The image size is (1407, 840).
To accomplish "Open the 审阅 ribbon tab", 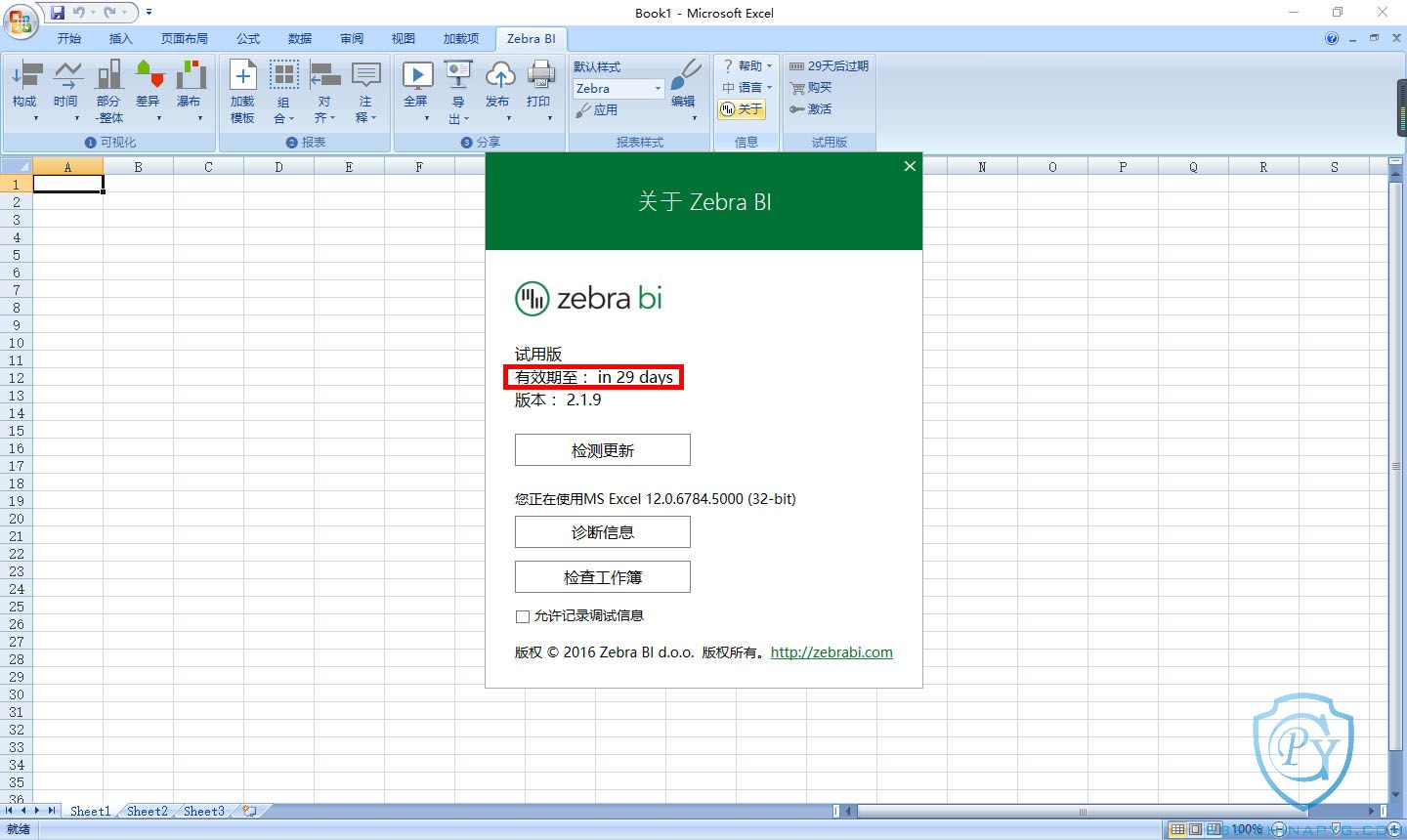I will [352, 39].
